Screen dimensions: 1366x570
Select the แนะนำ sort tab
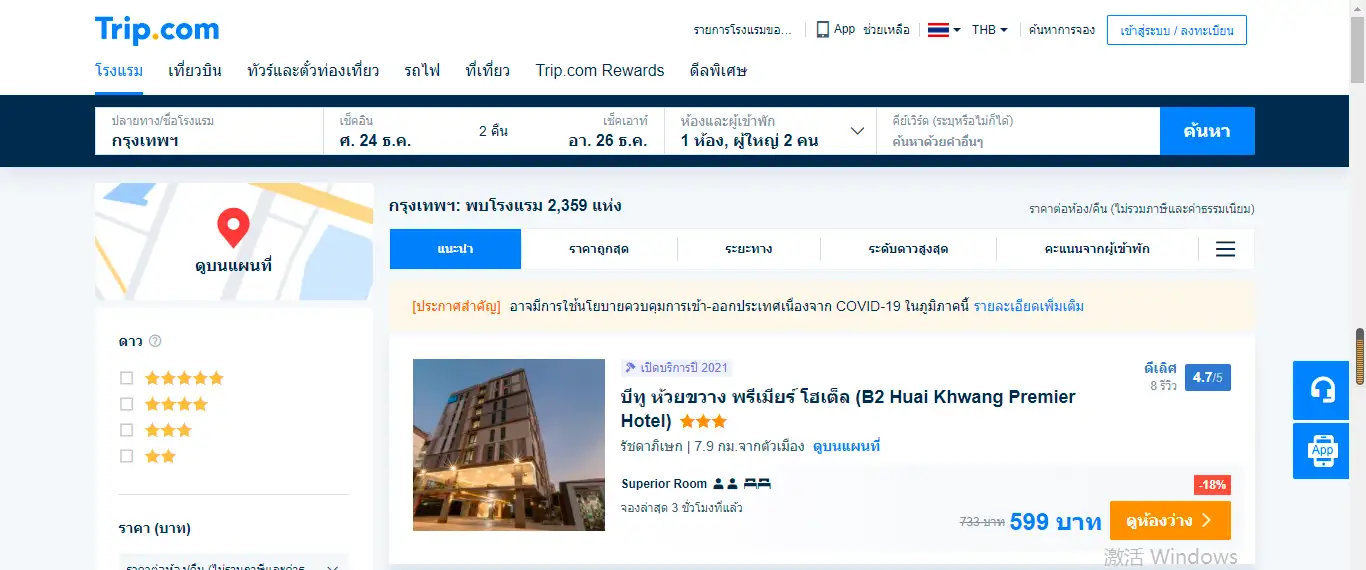[455, 249]
